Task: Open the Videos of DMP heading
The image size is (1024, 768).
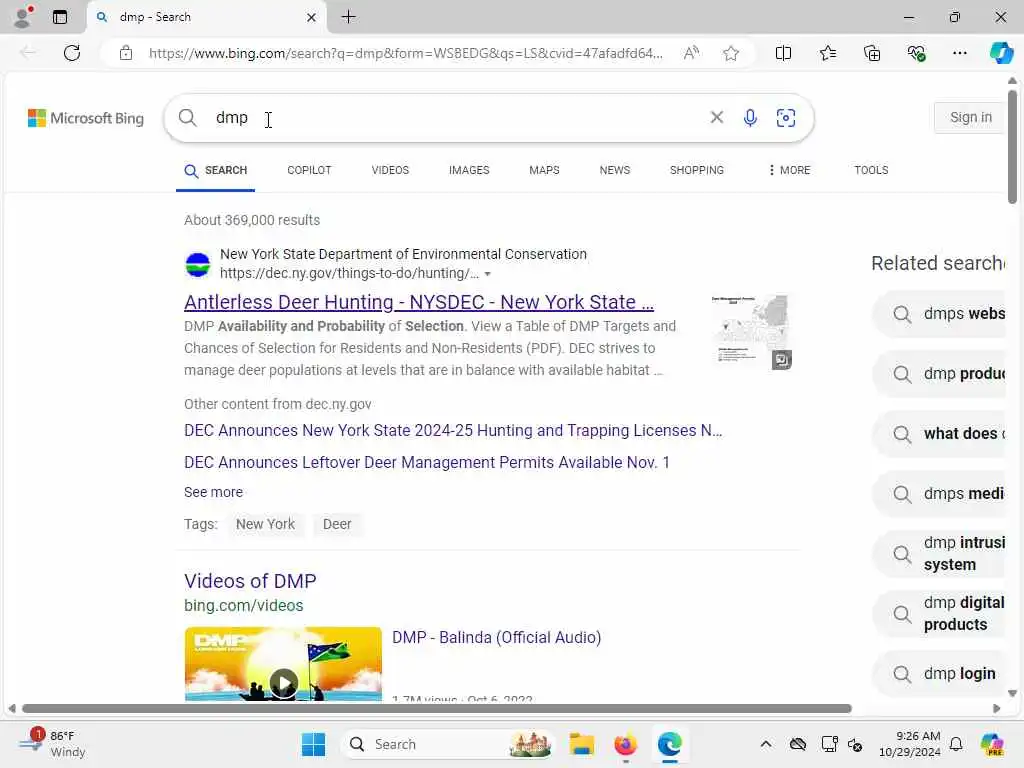Action: pos(250,581)
